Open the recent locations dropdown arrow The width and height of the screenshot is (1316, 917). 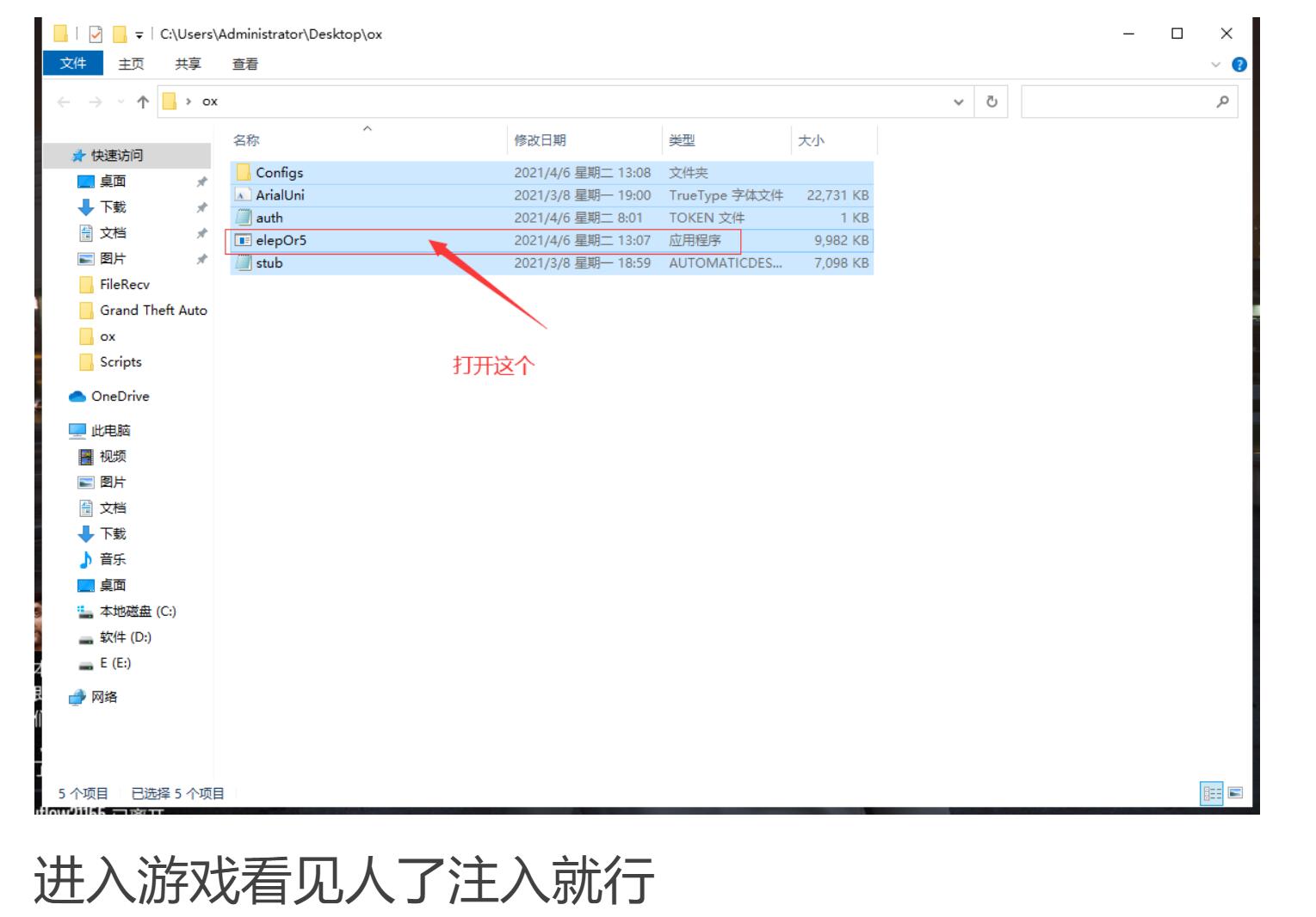pos(120,102)
